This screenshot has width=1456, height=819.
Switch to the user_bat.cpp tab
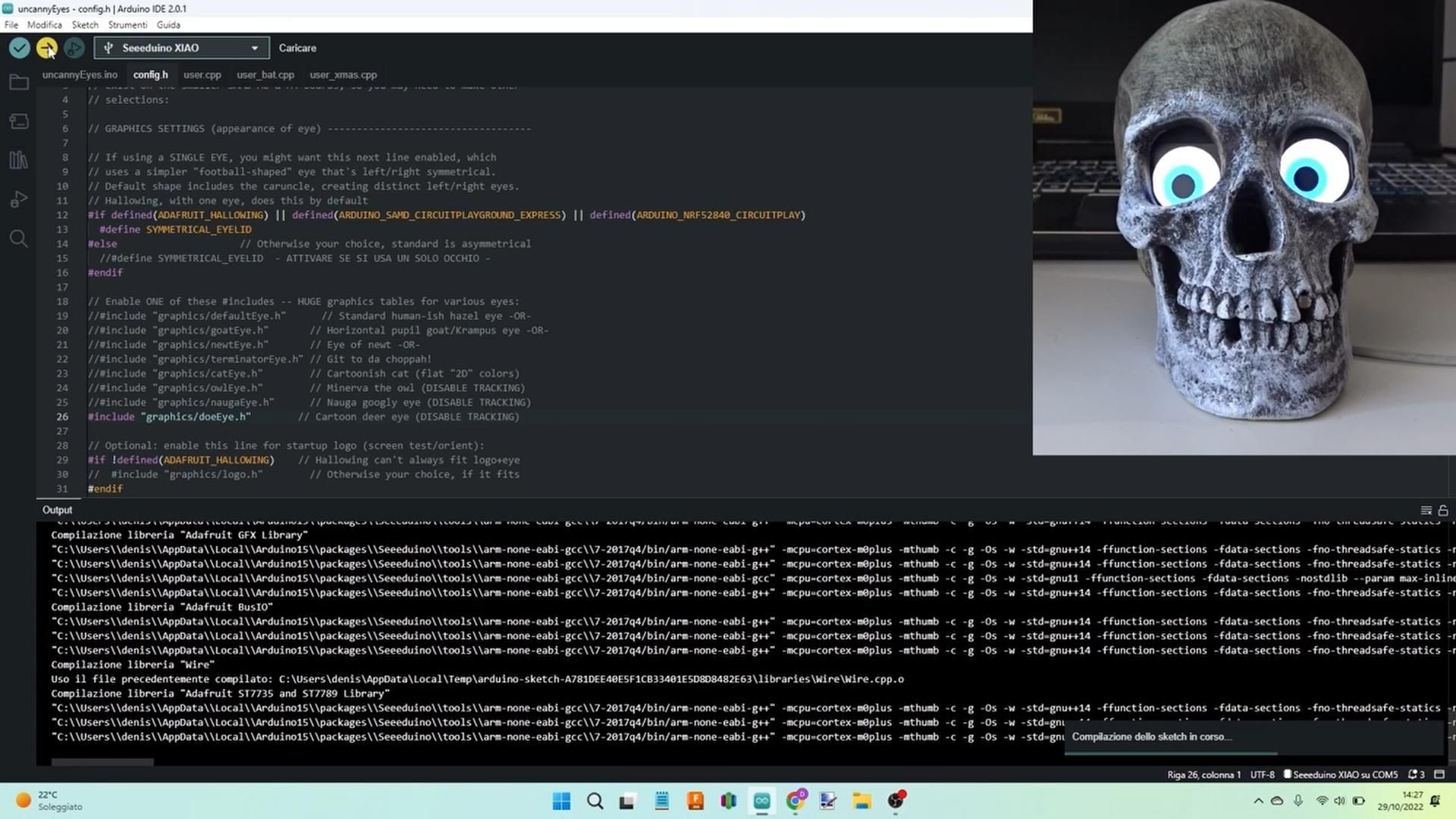[265, 74]
